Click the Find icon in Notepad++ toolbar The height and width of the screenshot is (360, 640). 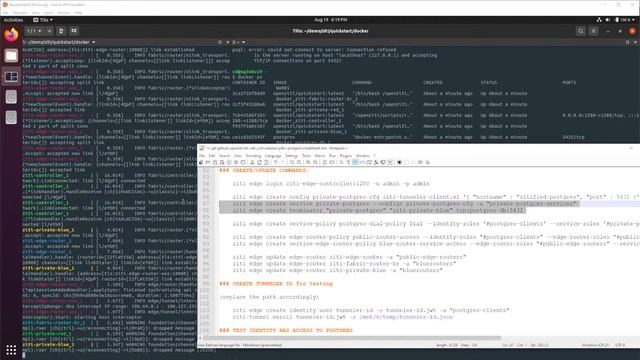292,162
